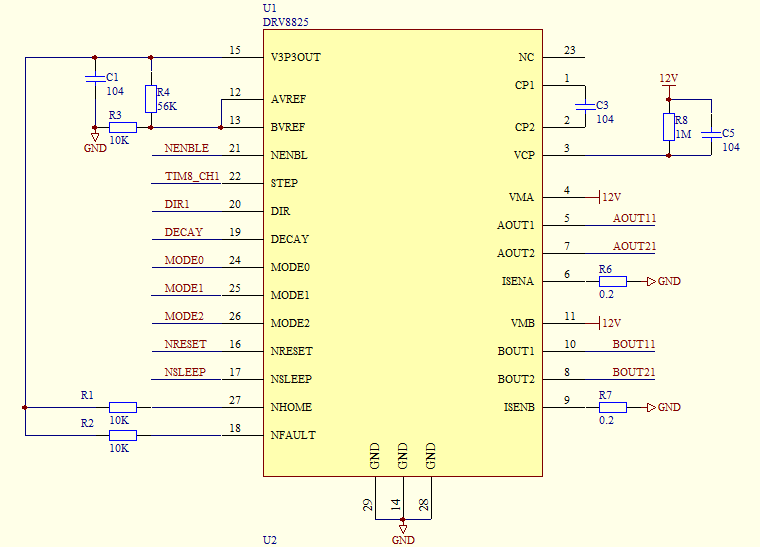This screenshot has height=547, width=760.
Task: Select the MODE1 net label on pin 25 wire
Action: 184,288
